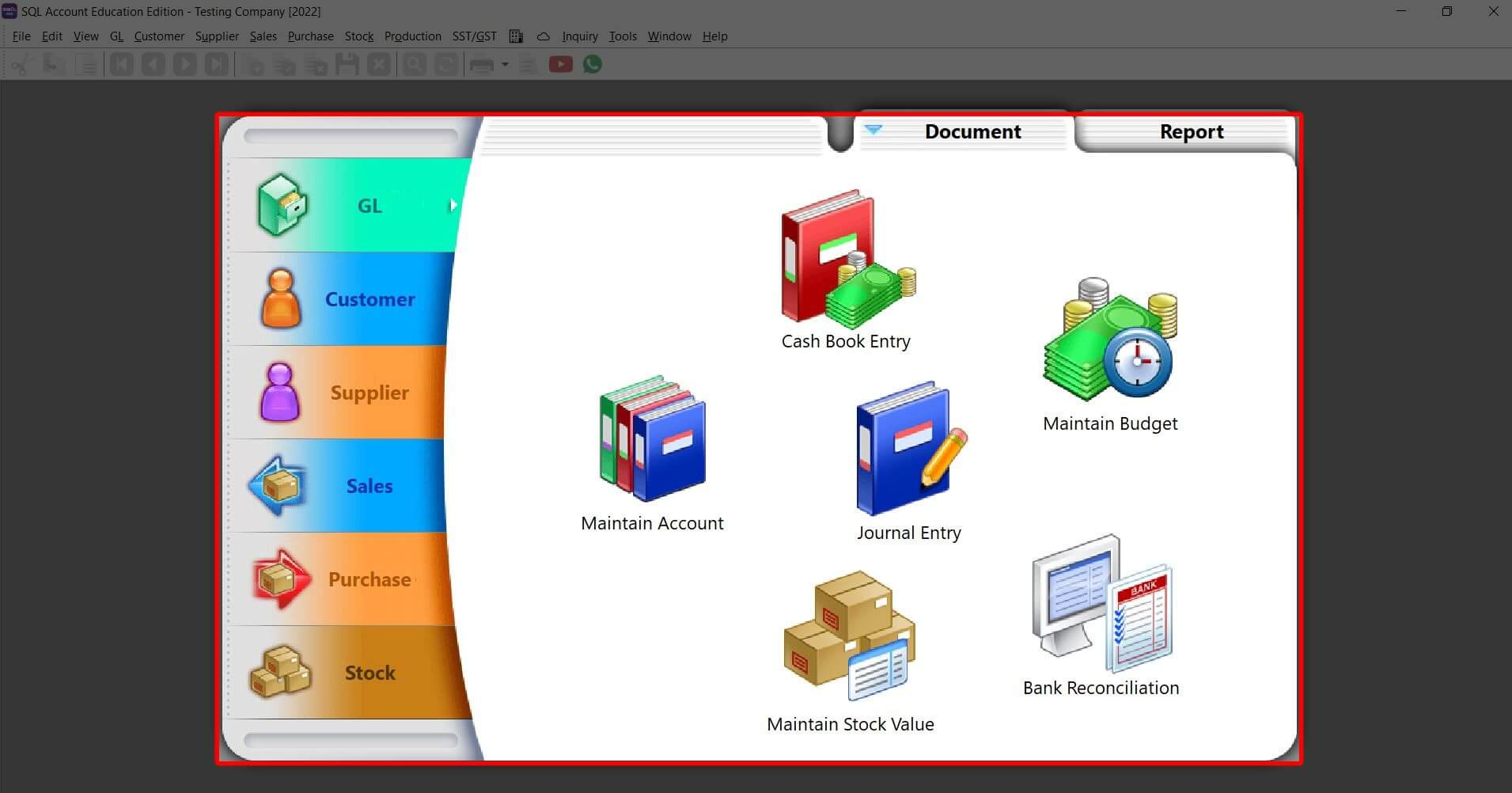This screenshot has width=1512, height=793.
Task: Click the 'Maintain Account' label
Action: coord(652,523)
